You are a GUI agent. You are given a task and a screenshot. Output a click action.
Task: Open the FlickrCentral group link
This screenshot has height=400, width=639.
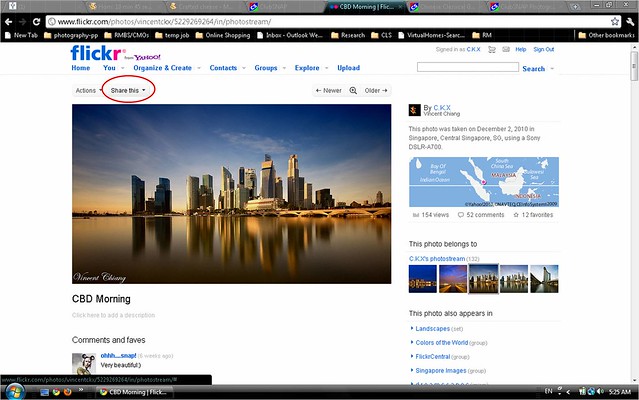(x=432, y=356)
